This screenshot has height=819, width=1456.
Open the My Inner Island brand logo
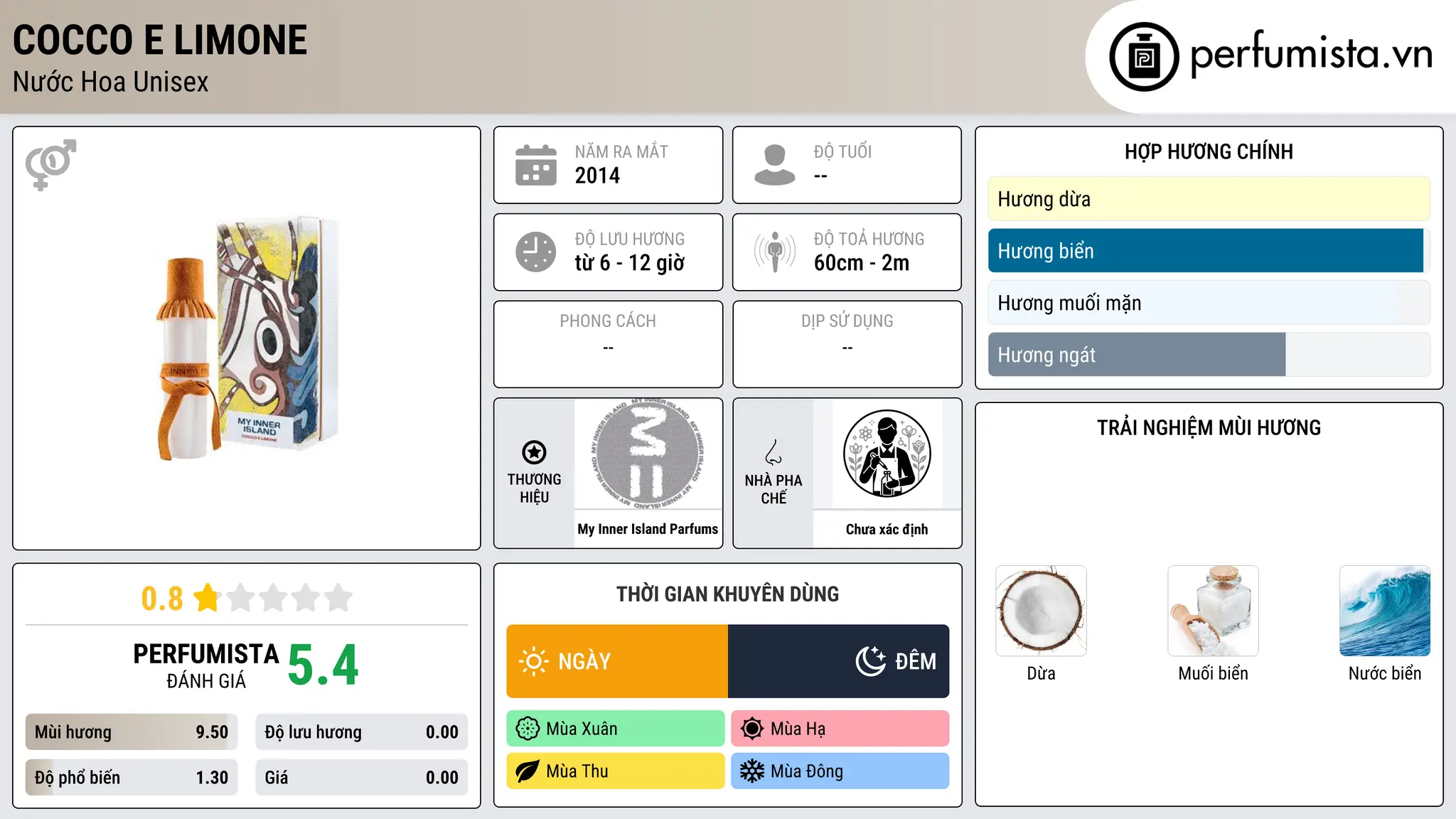(x=648, y=453)
